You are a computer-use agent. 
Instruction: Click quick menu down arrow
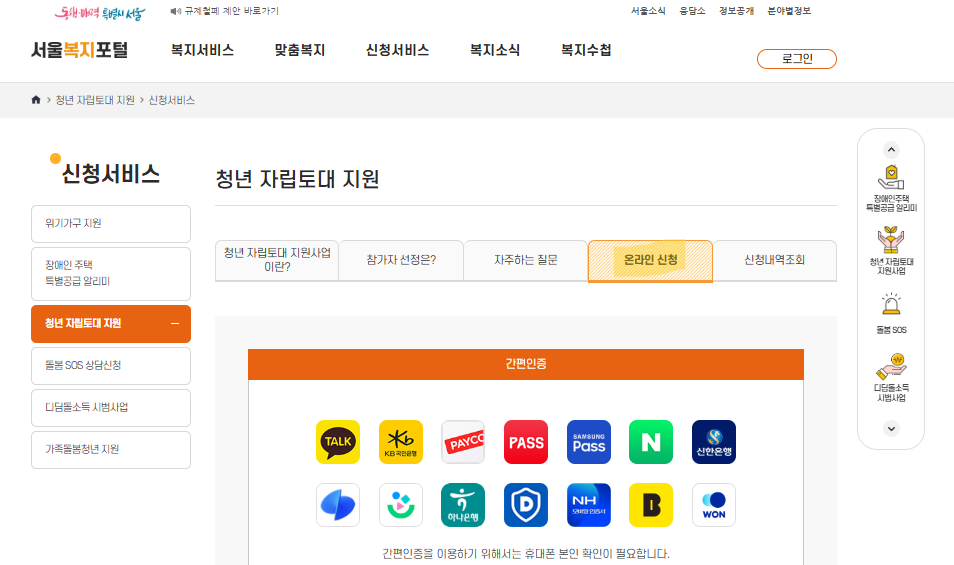tap(891, 429)
